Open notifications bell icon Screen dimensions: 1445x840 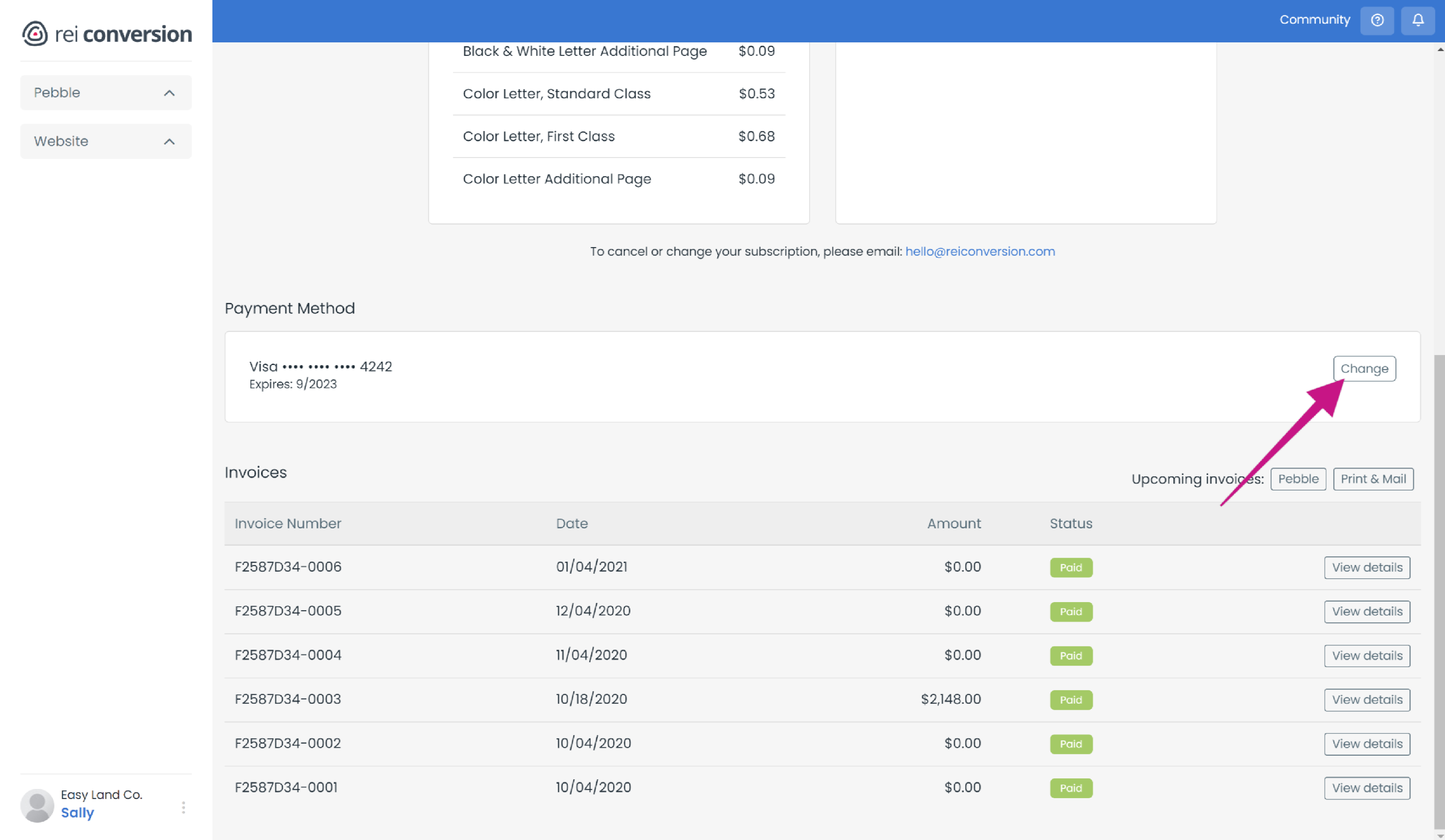(x=1418, y=21)
